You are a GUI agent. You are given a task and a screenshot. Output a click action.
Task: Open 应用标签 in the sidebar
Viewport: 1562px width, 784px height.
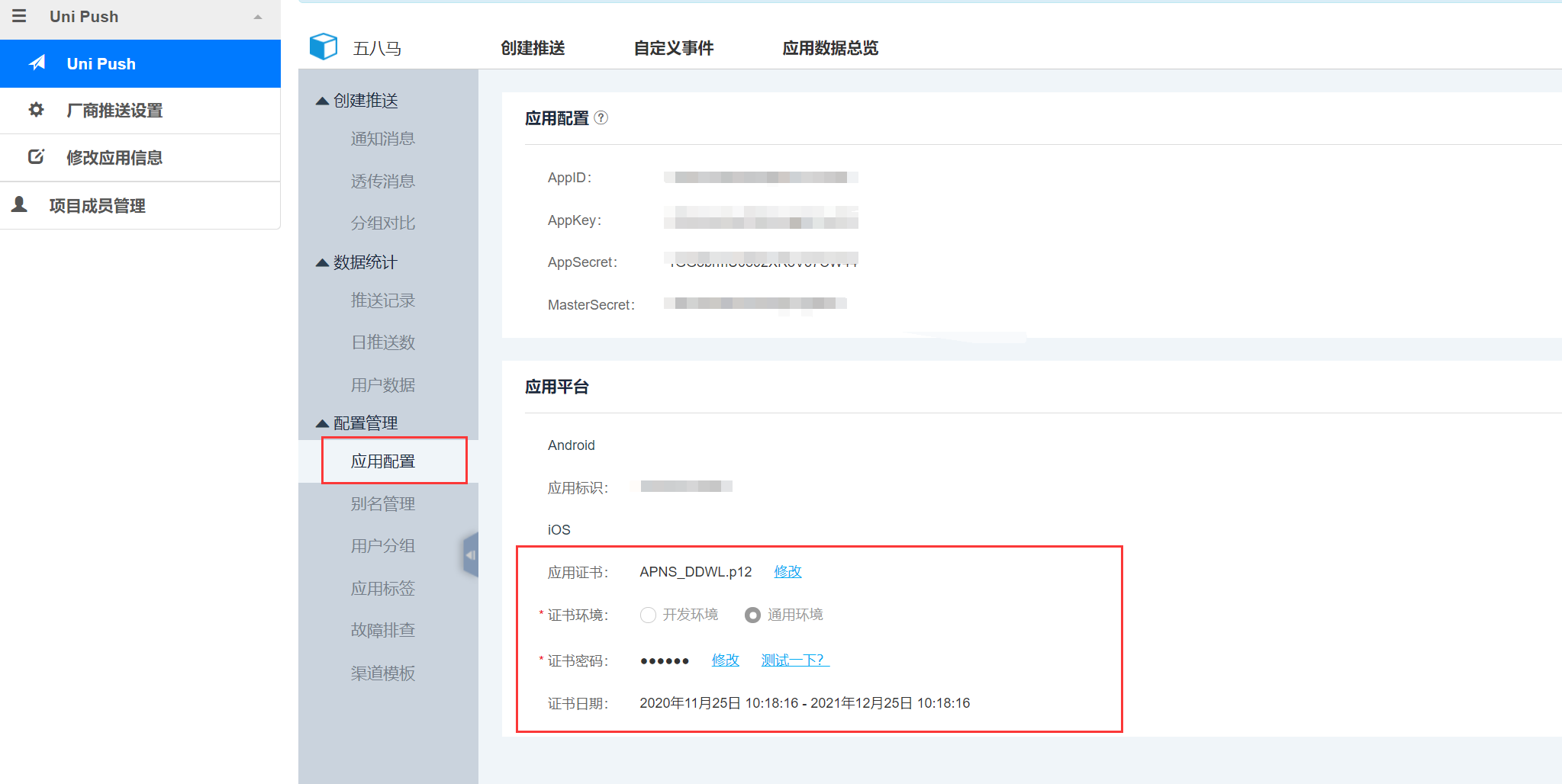(x=383, y=589)
